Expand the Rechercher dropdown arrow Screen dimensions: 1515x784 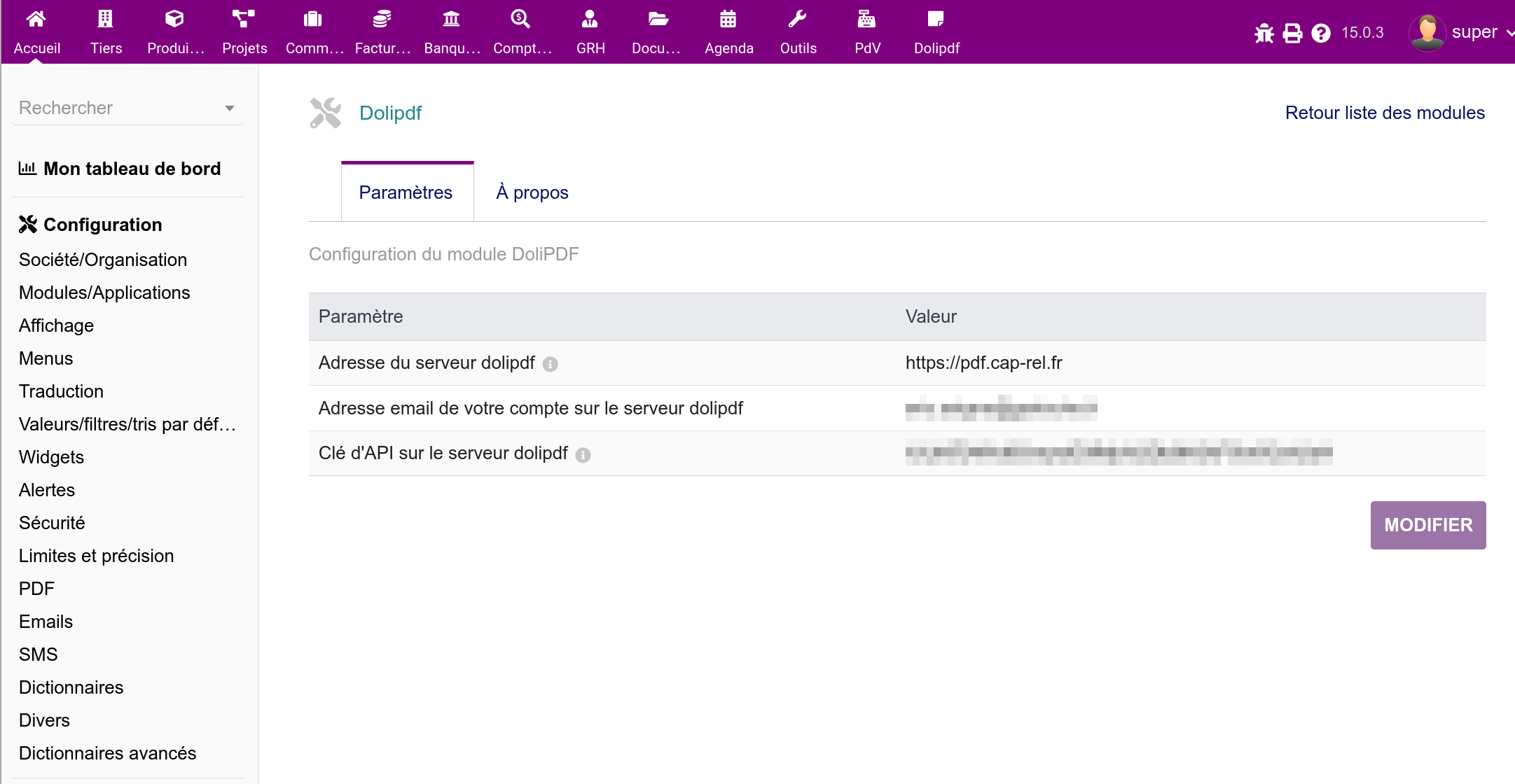click(x=229, y=108)
